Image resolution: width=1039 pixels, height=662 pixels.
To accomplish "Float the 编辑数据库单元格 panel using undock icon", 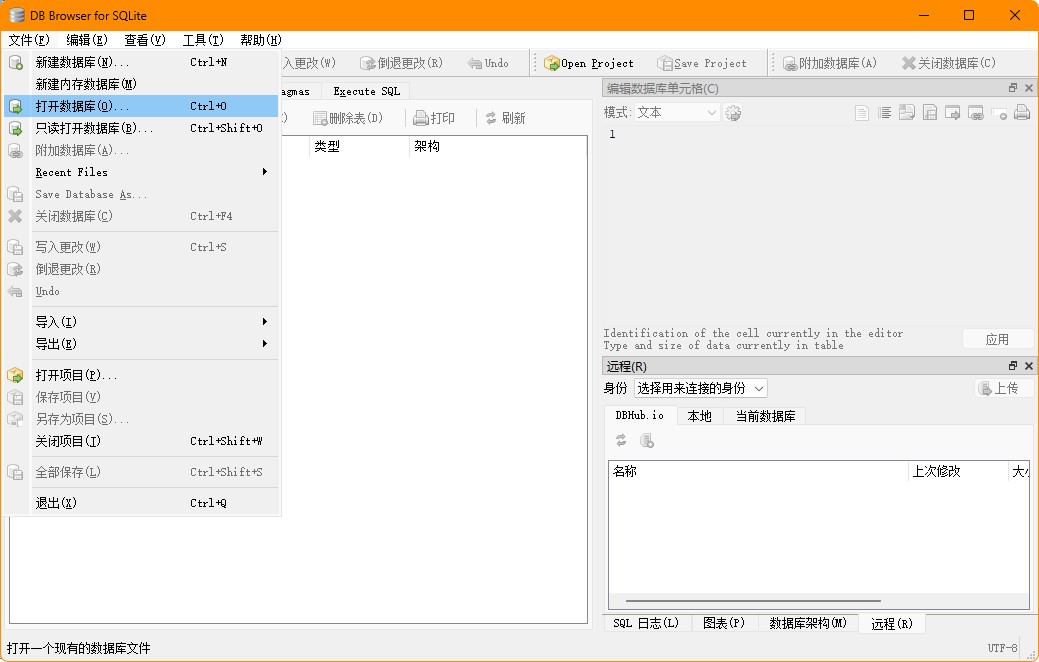I will click(1012, 89).
